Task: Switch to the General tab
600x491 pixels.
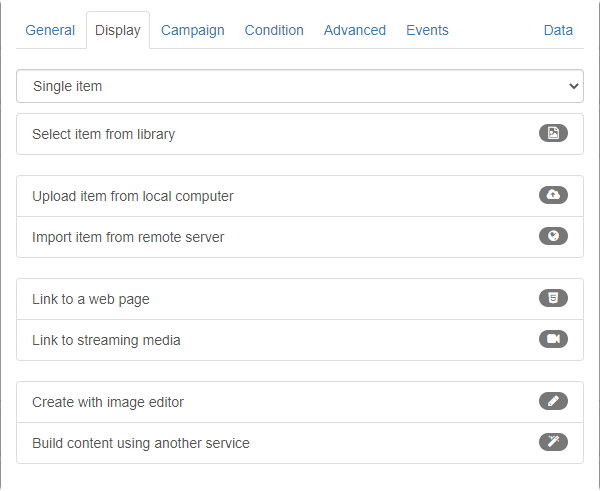Action: 50,30
